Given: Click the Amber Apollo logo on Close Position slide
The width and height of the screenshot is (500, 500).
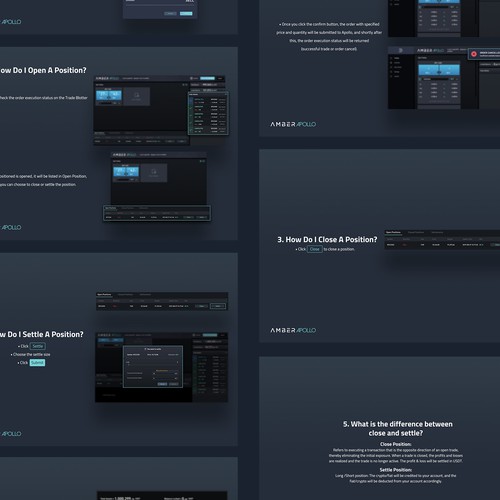Looking at the screenshot, I should click(293, 330).
